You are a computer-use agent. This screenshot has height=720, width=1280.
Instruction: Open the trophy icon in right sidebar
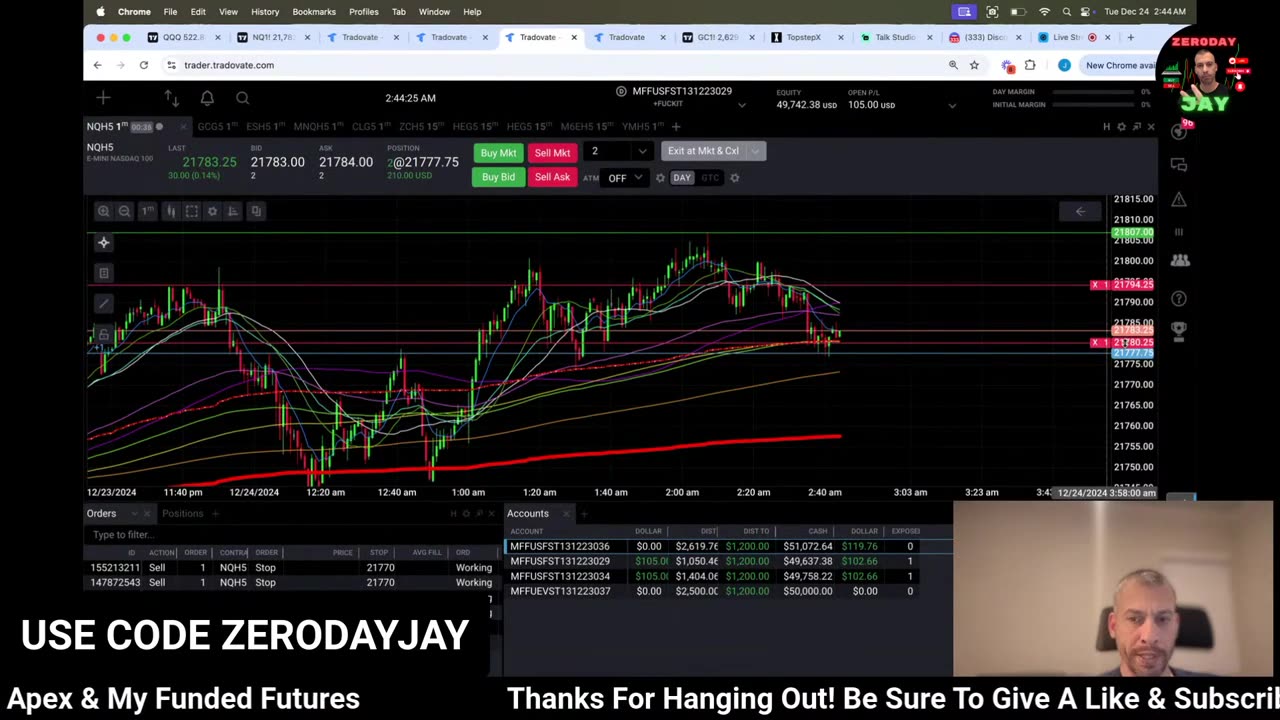[x=1179, y=331]
